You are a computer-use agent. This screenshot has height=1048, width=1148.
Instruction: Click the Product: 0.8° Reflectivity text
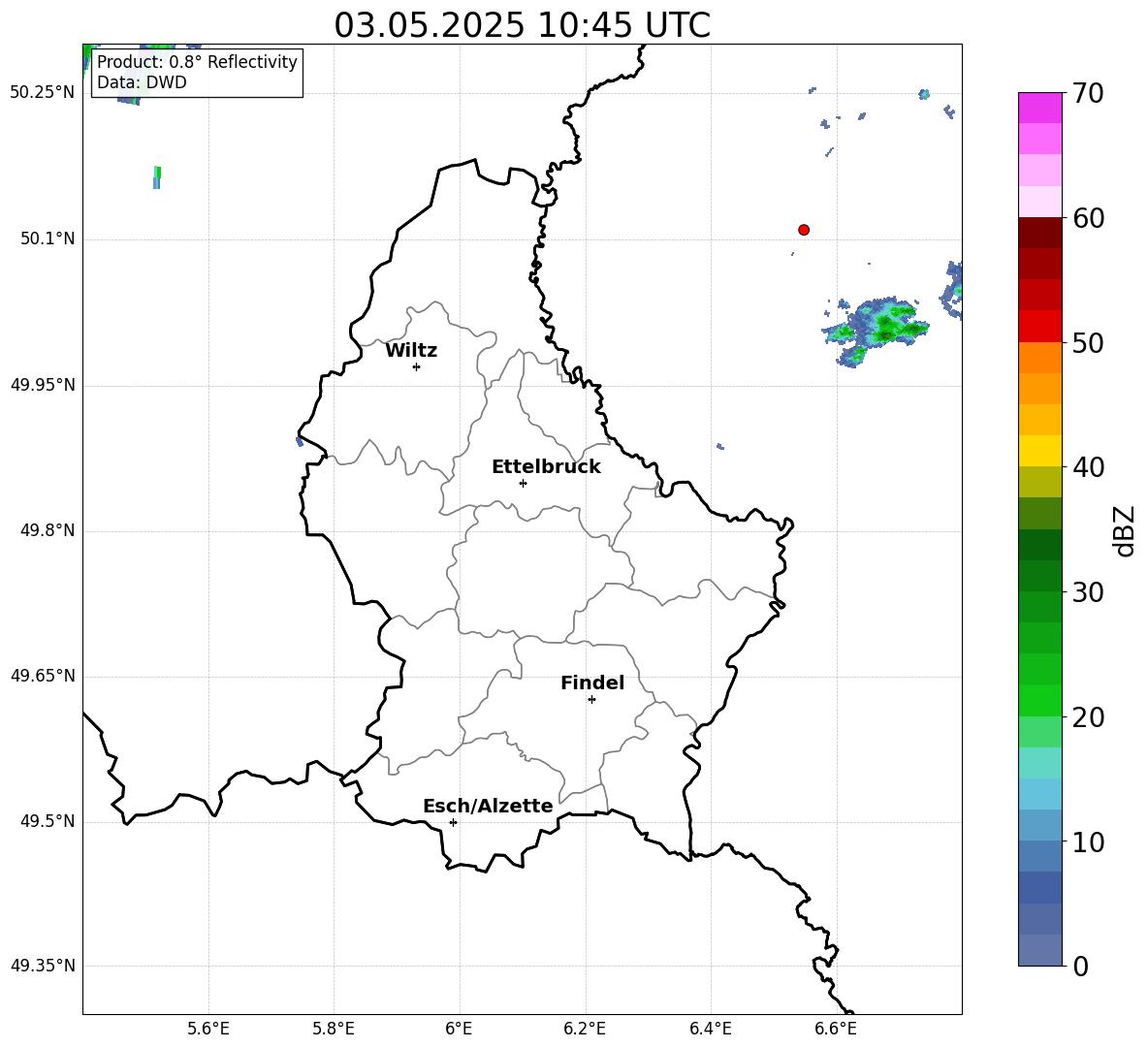(197, 61)
